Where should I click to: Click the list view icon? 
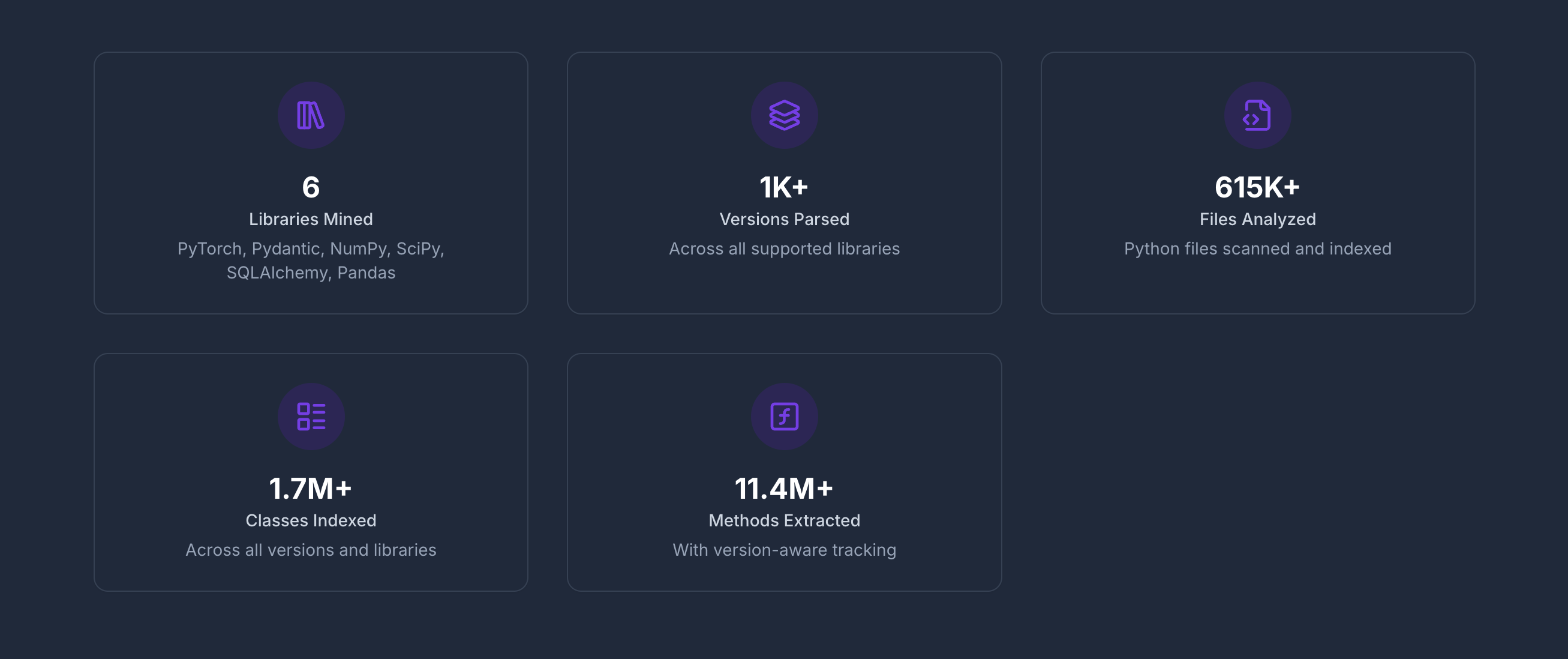click(311, 417)
